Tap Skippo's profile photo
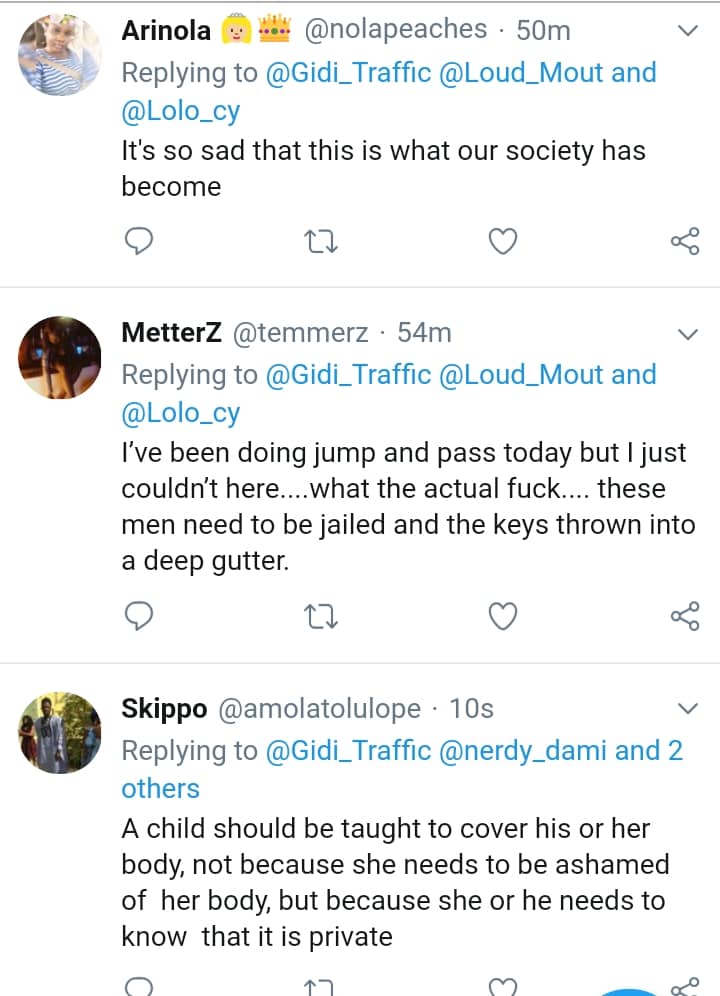 61,733
